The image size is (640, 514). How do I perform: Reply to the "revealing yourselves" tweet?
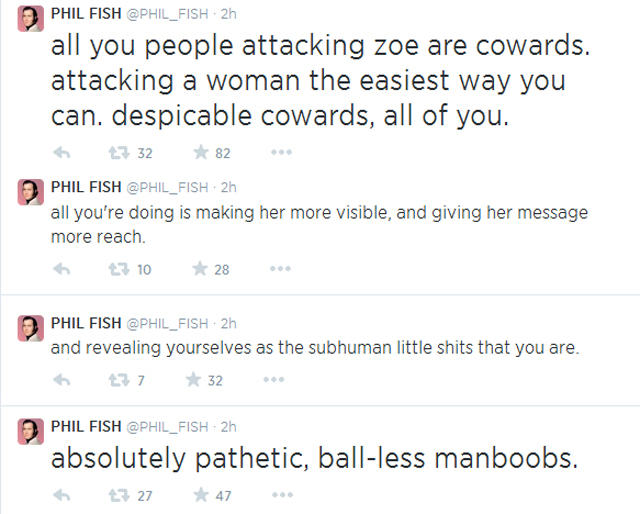click(x=62, y=380)
